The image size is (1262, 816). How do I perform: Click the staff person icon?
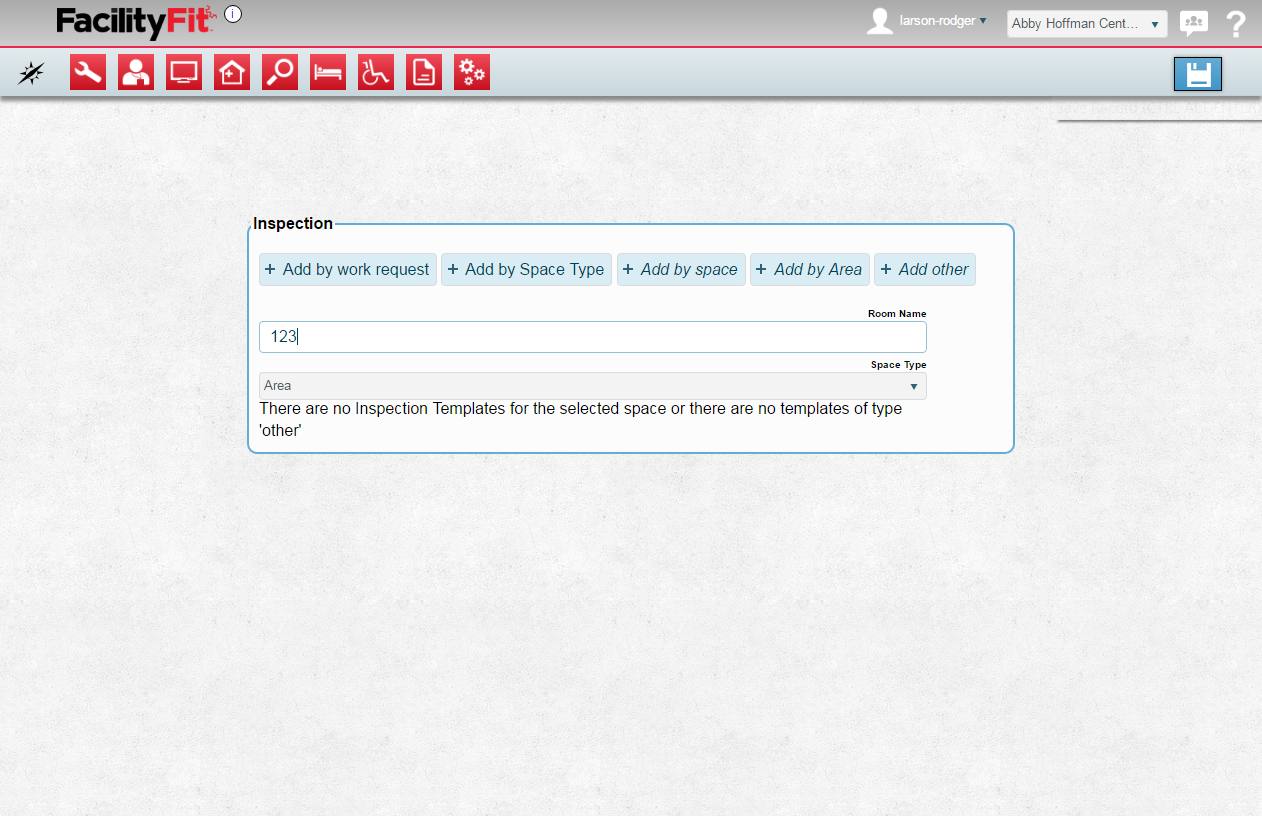tap(136, 73)
